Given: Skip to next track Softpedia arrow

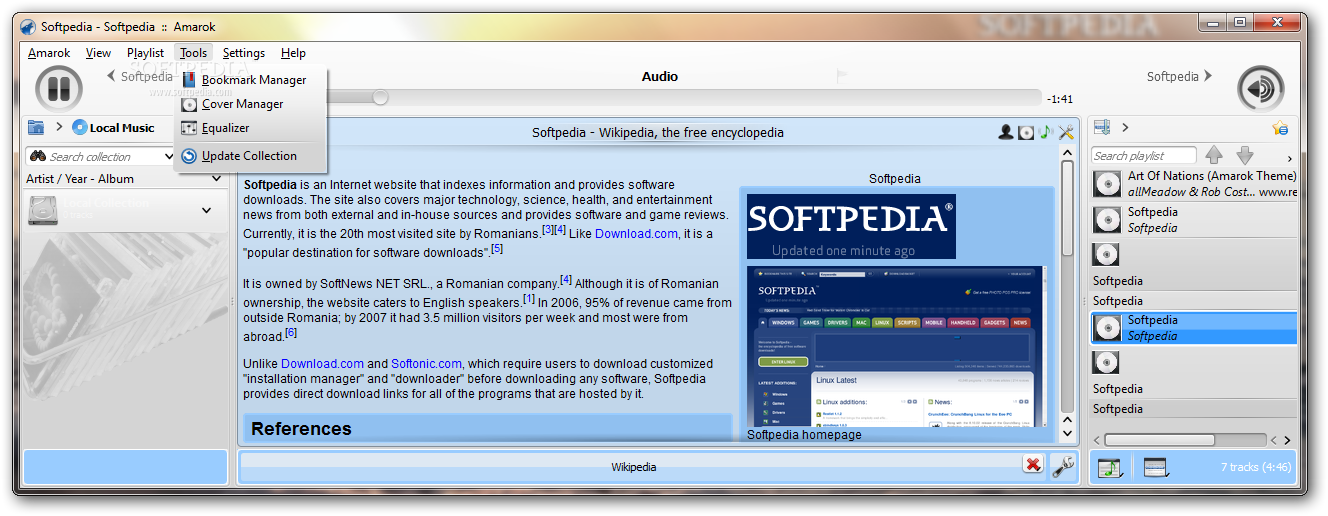Looking at the screenshot, I should [1208, 76].
